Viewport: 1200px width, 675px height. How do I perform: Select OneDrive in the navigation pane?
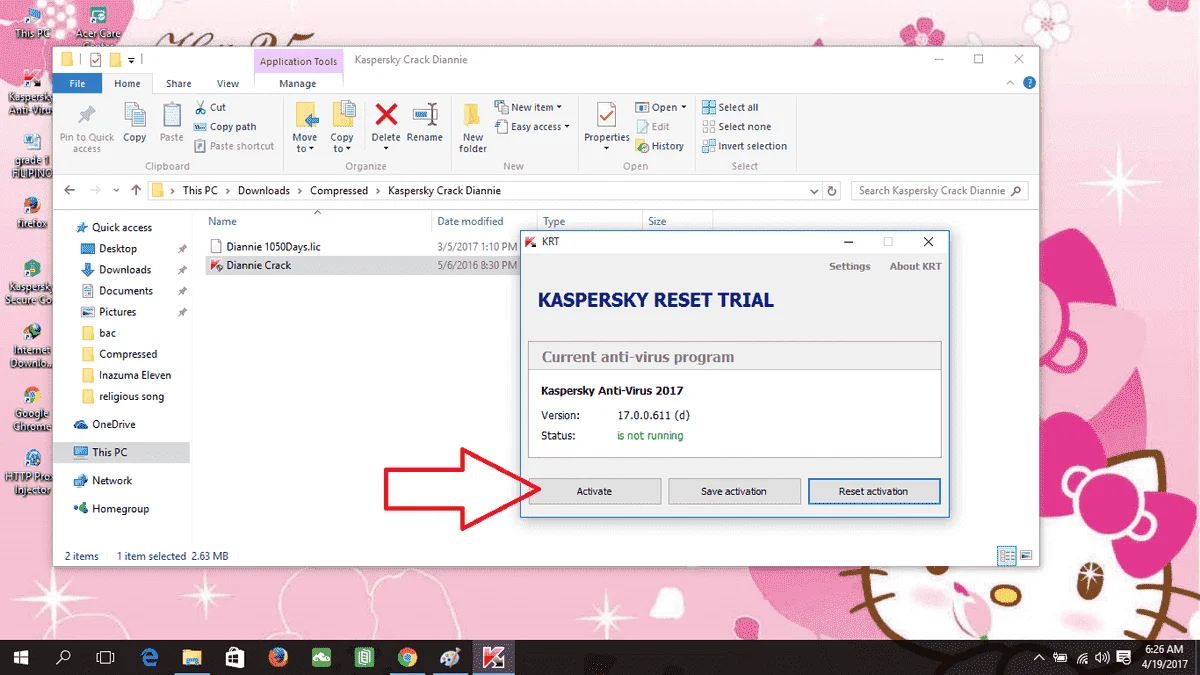(113, 424)
